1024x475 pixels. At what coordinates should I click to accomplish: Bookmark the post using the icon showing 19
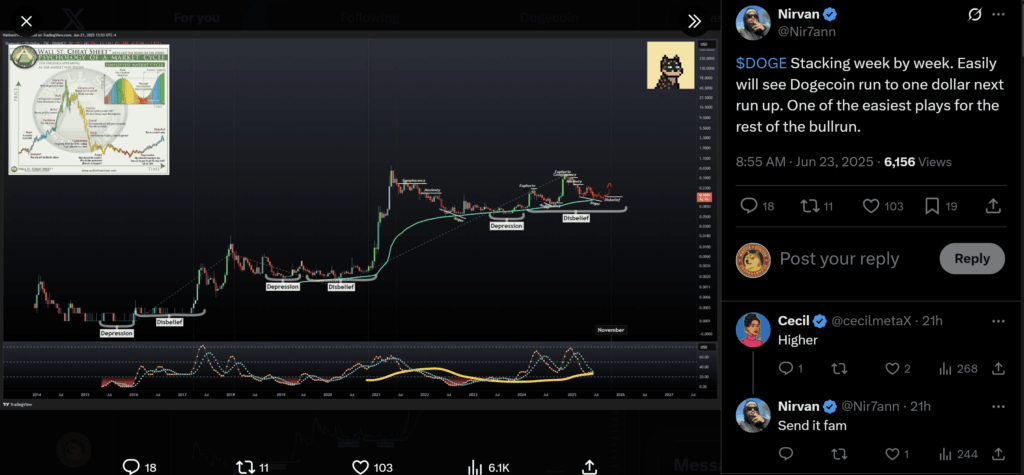click(x=941, y=206)
